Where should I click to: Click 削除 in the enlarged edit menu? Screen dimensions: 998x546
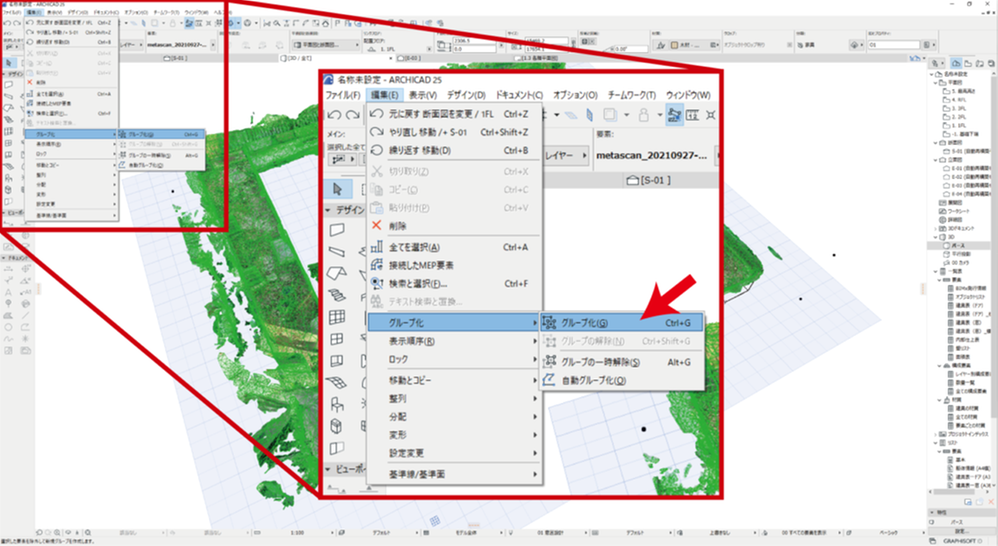(x=454, y=226)
